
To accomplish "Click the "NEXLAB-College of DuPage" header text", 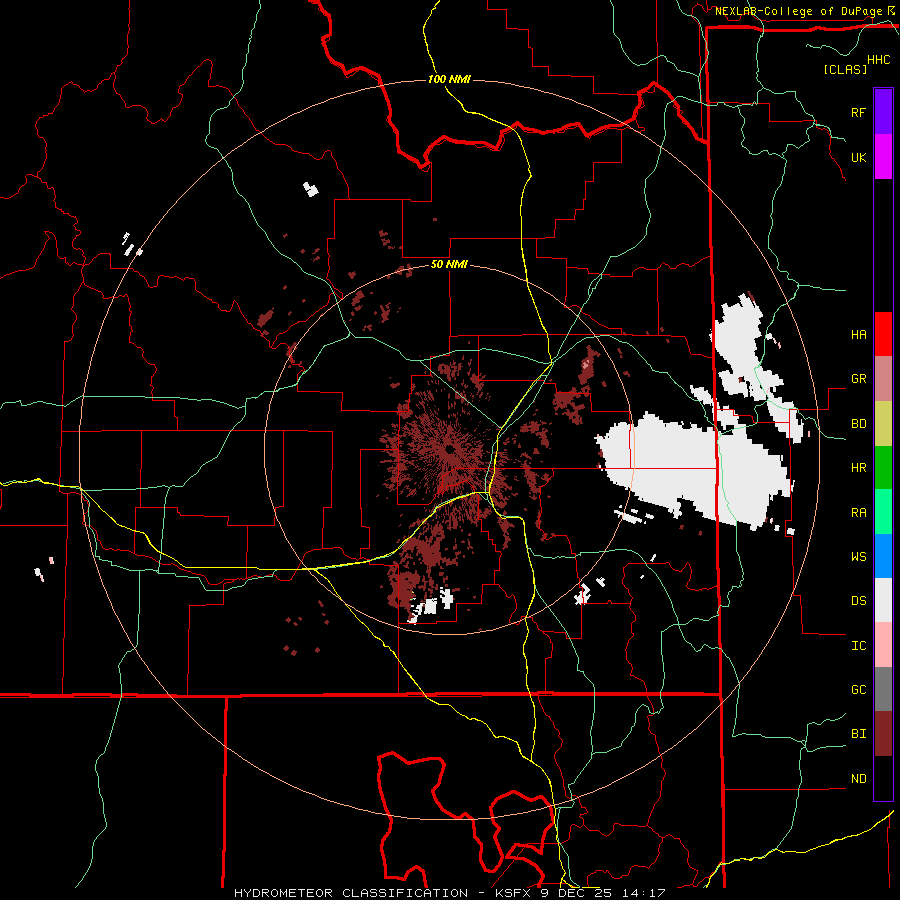I will (798, 11).
